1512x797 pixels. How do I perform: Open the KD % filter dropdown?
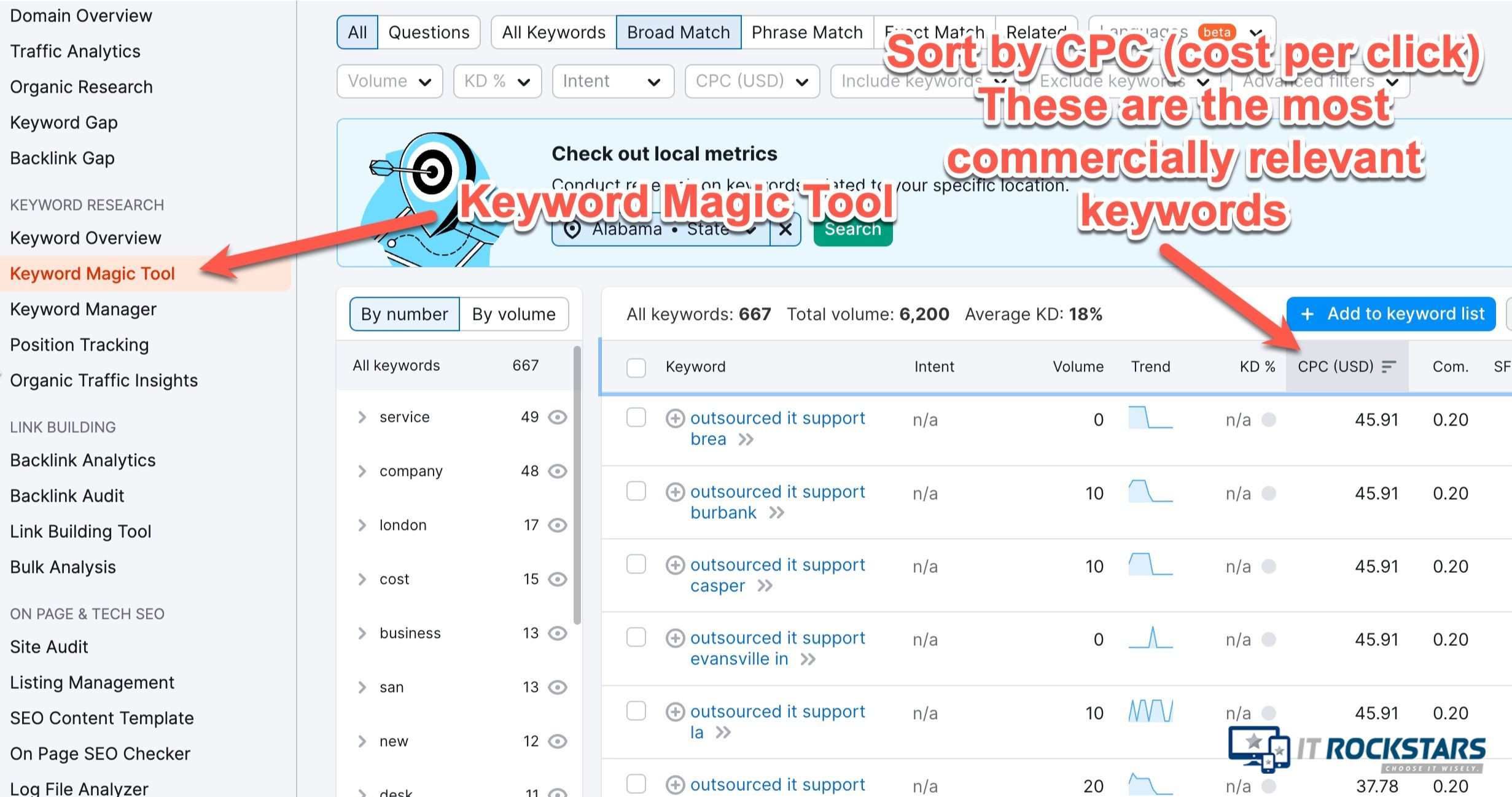pyautogui.click(x=497, y=81)
